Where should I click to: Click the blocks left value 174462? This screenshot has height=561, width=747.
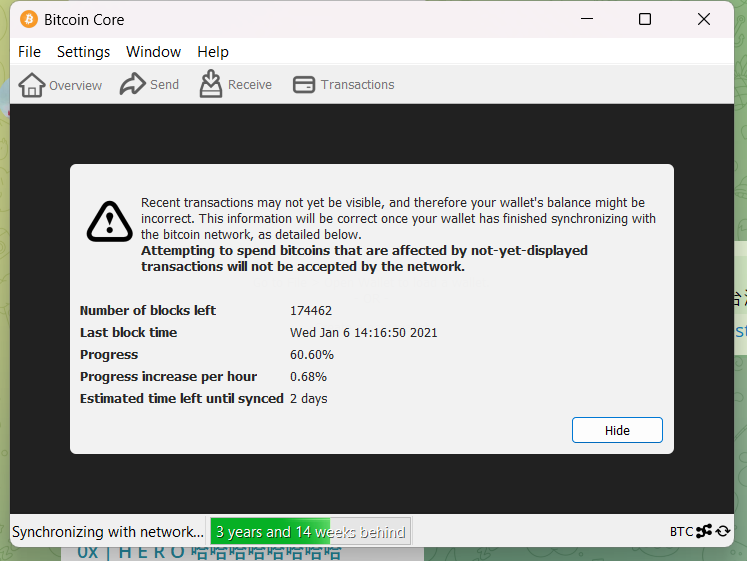pyautogui.click(x=311, y=311)
